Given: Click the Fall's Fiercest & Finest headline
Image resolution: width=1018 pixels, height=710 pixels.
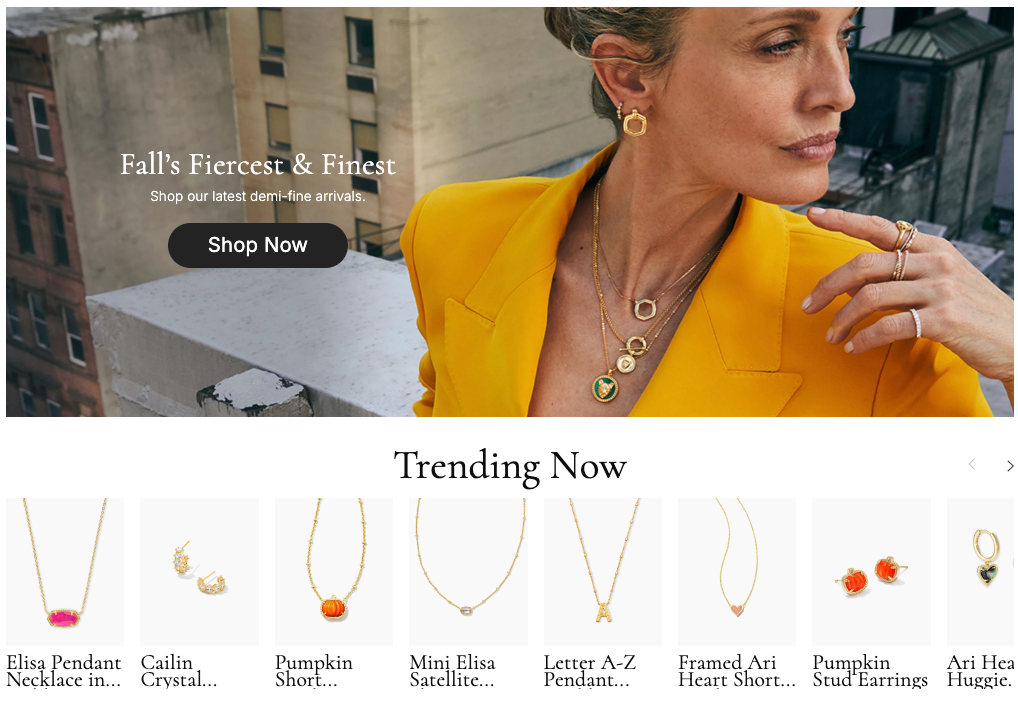Looking at the screenshot, I should coord(258,165).
